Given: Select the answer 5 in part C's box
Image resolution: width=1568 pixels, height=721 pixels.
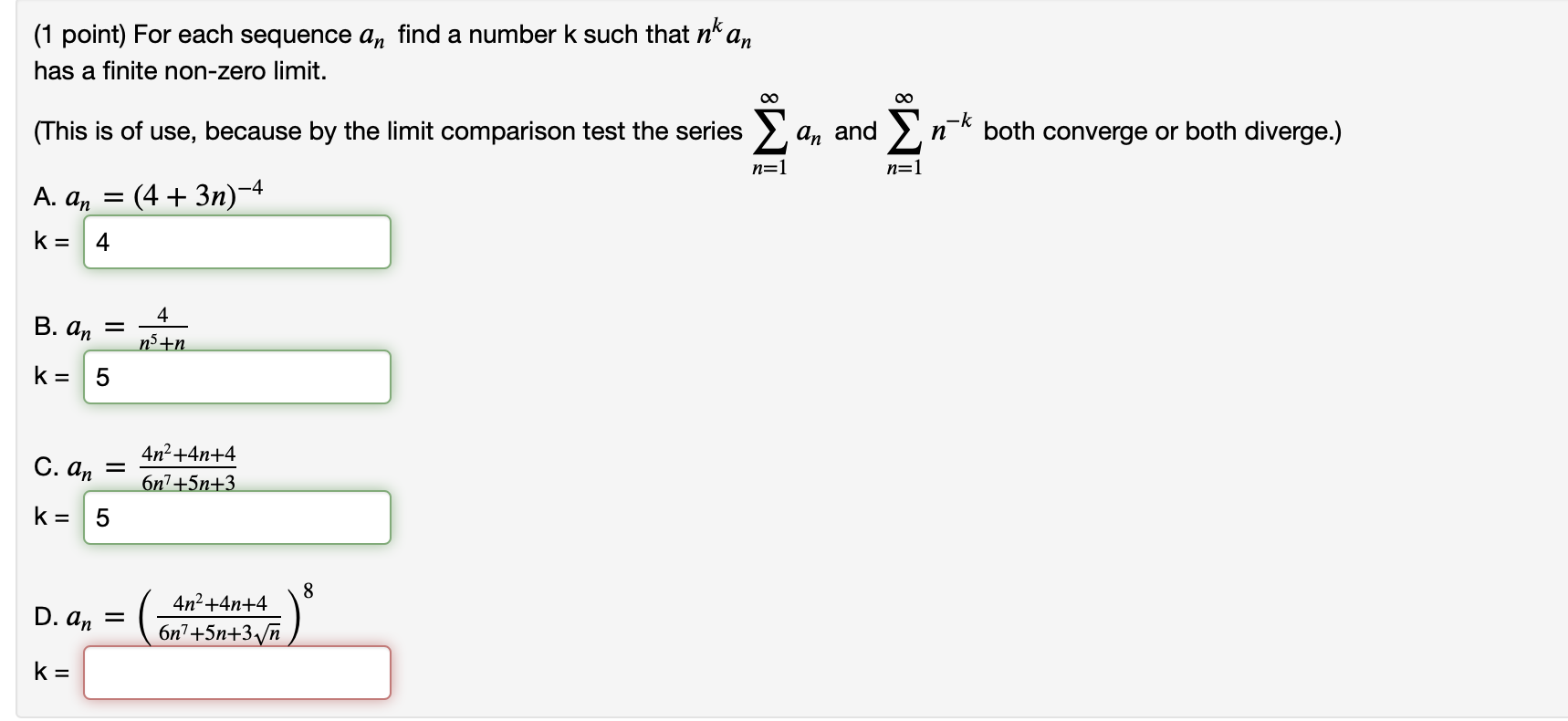Looking at the screenshot, I should [x=103, y=517].
